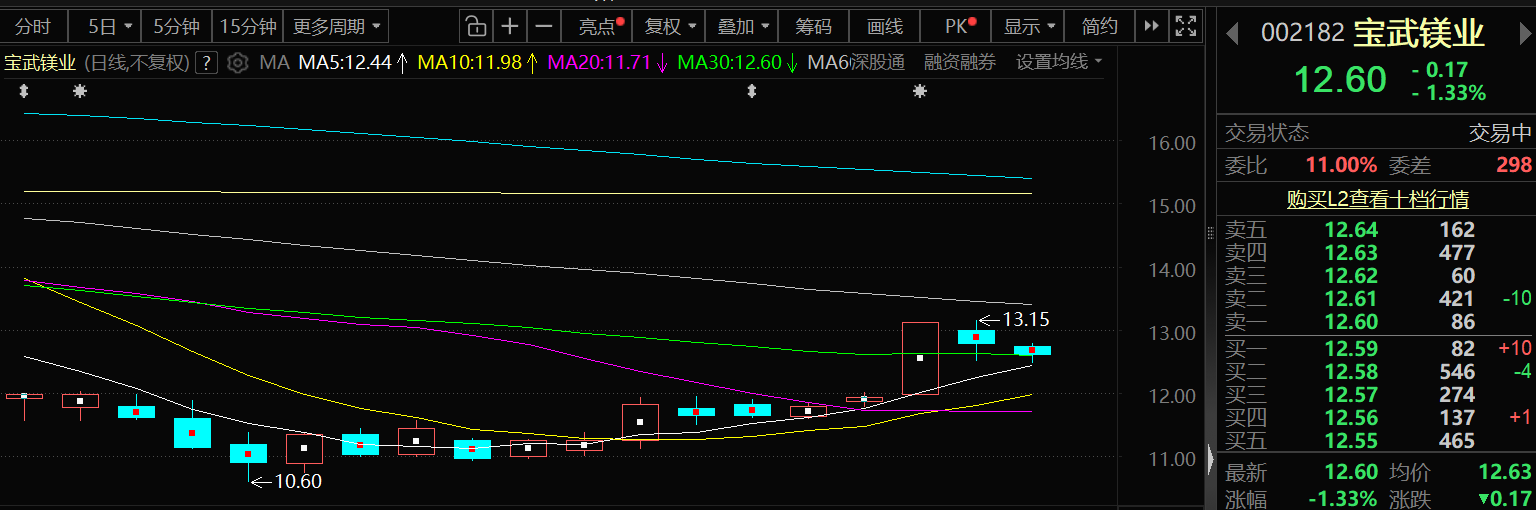Click the 交易中 trading status
The width and height of the screenshot is (1536, 510).
pyautogui.click(x=1500, y=133)
